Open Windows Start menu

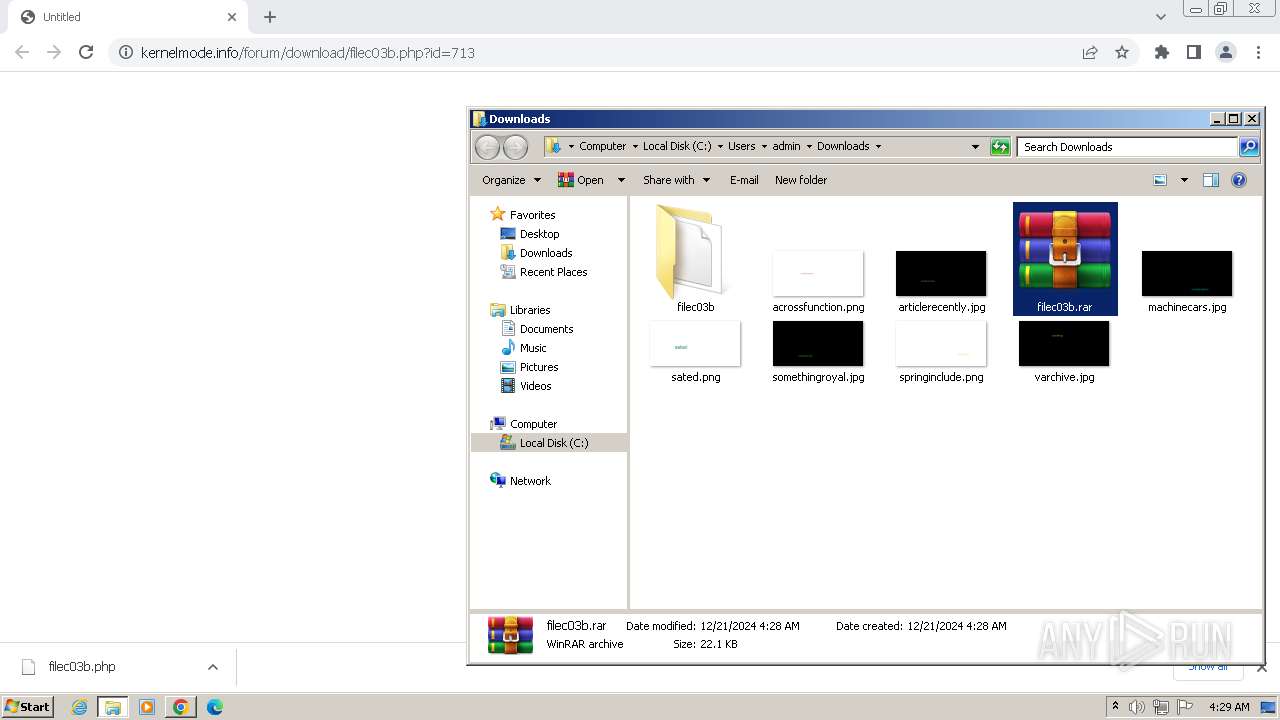[27, 706]
